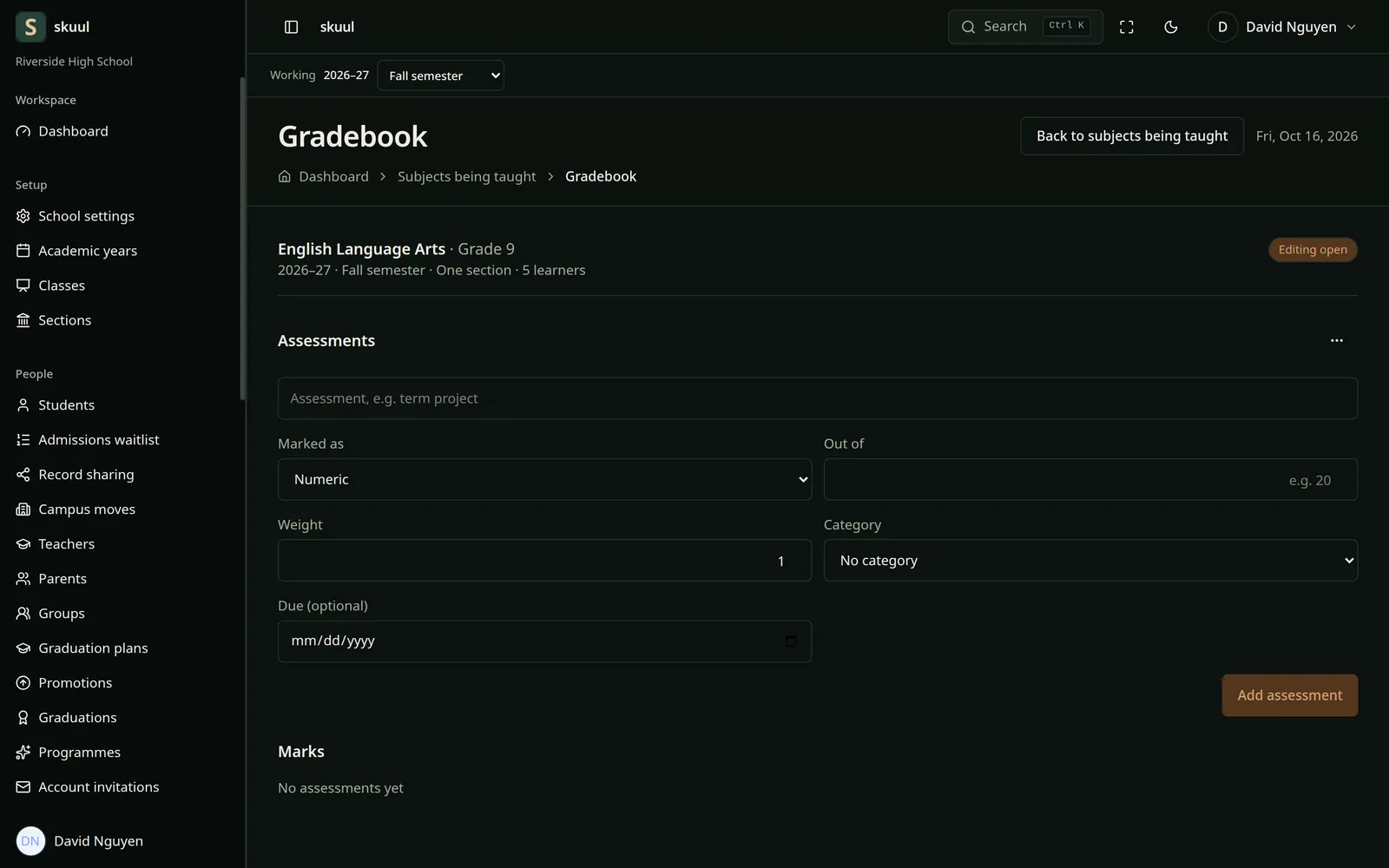Open Programmes in the sidebar
Image resolution: width=1389 pixels, height=868 pixels.
(79, 753)
